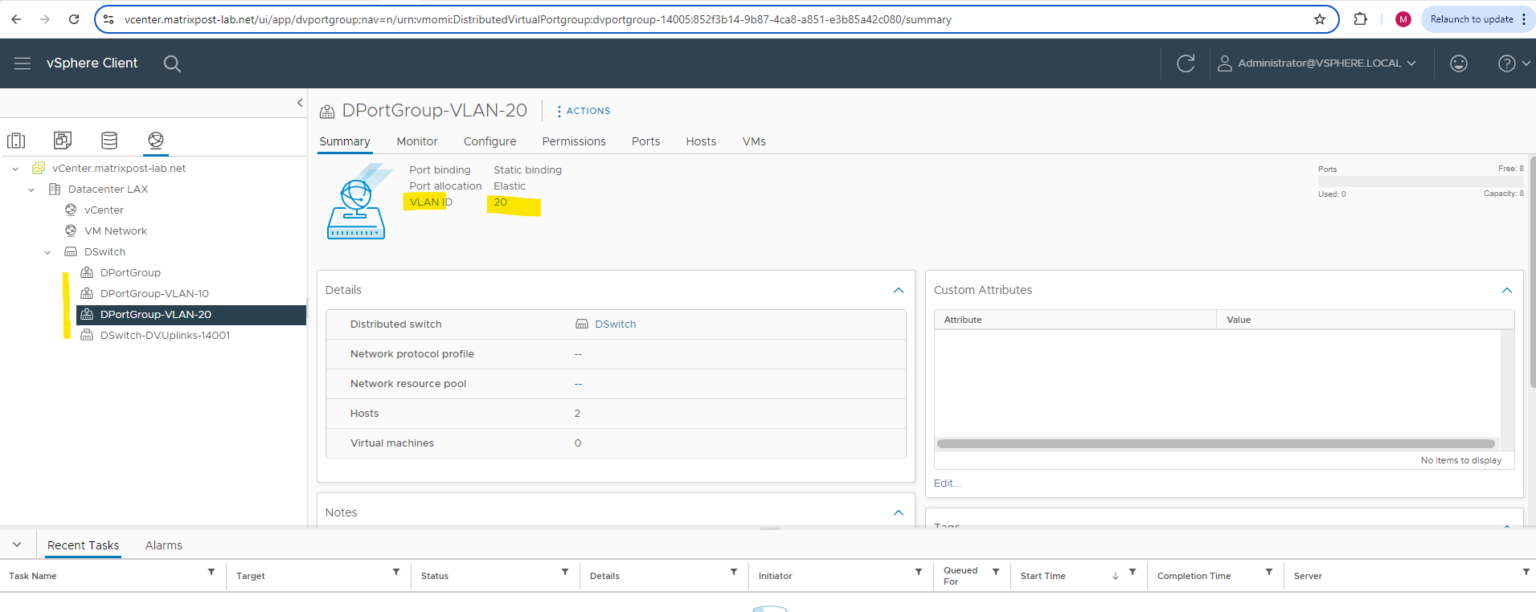Select the VMs and Templates inventory icon
The height and width of the screenshot is (612, 1536).
[x=63, y=141]
